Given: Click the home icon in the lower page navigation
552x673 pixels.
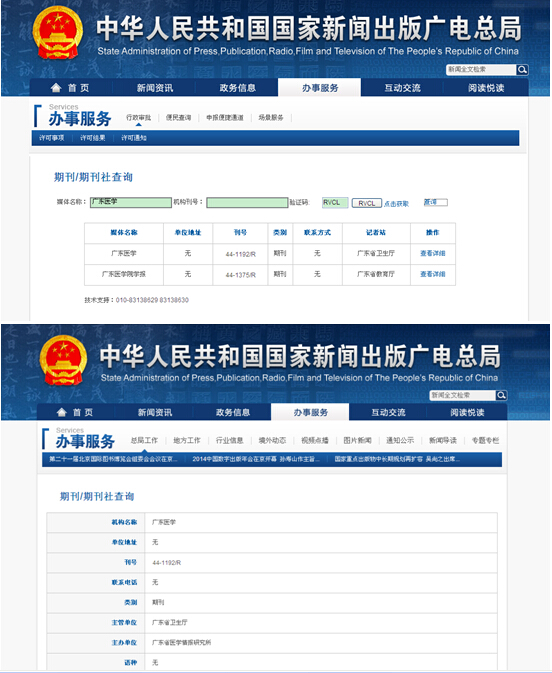Looking at the screenshot, I should (x=62, y=412).
